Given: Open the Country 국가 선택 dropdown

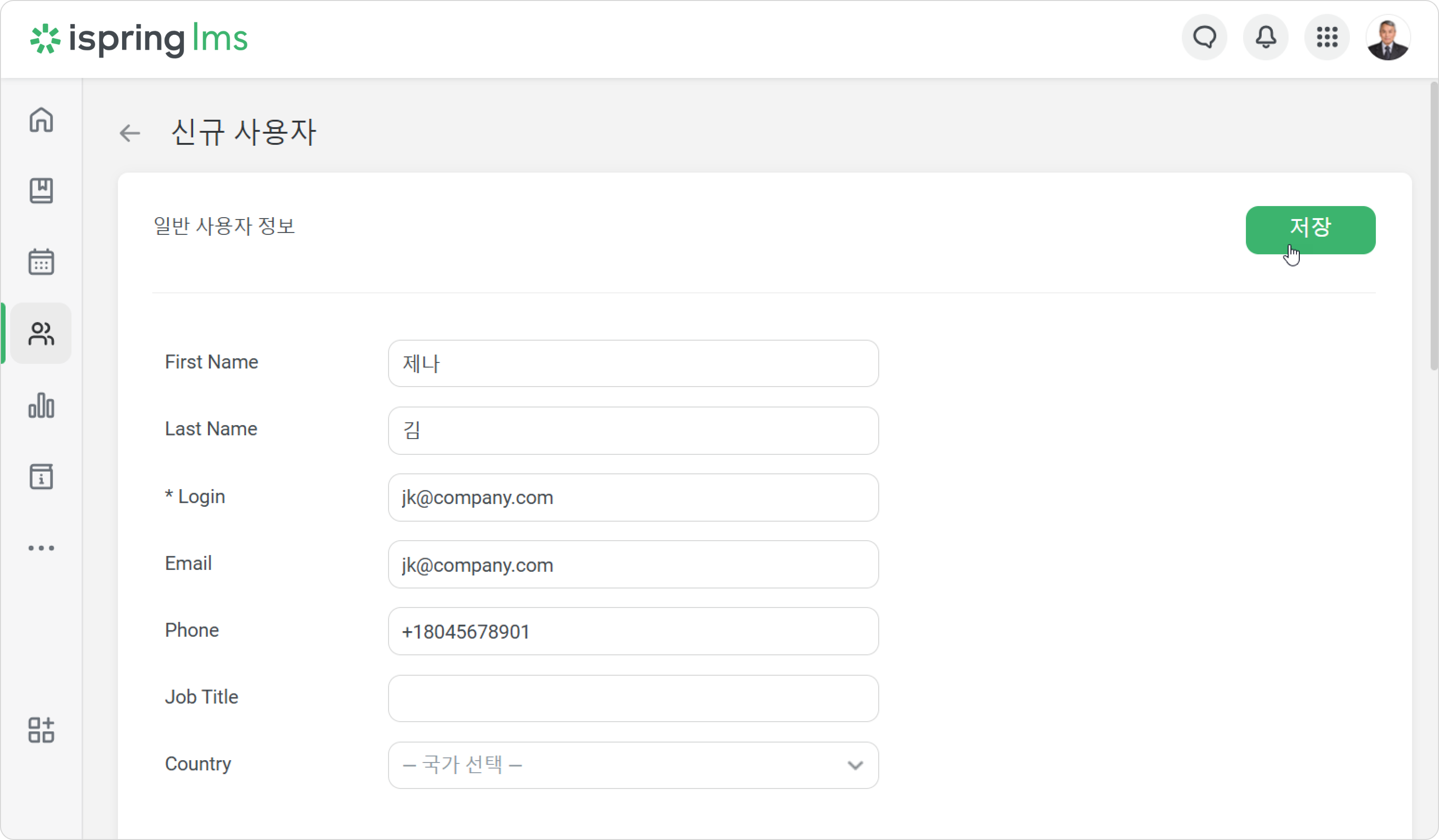Looking at the screenshot, I should click(633, 765).
